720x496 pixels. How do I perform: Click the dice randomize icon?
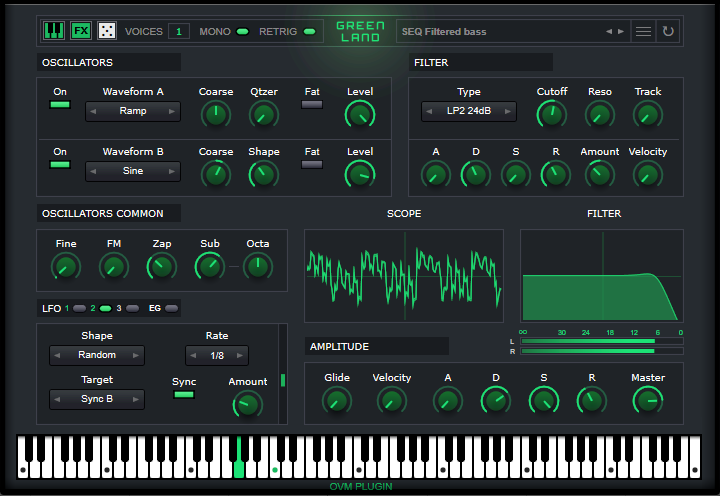coord(107,31)
